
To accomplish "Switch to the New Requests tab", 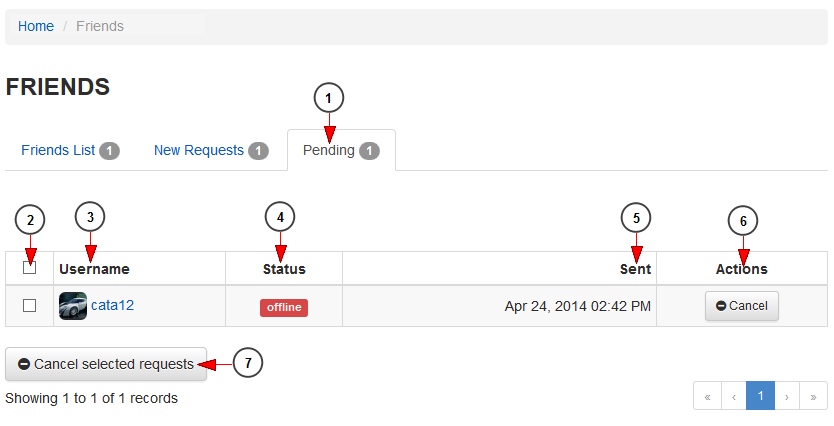I will pyautogui.click(x=211, y=151).
